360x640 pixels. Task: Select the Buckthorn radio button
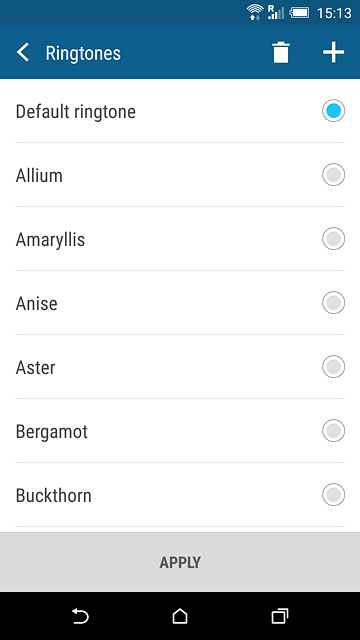coord(333,495)
